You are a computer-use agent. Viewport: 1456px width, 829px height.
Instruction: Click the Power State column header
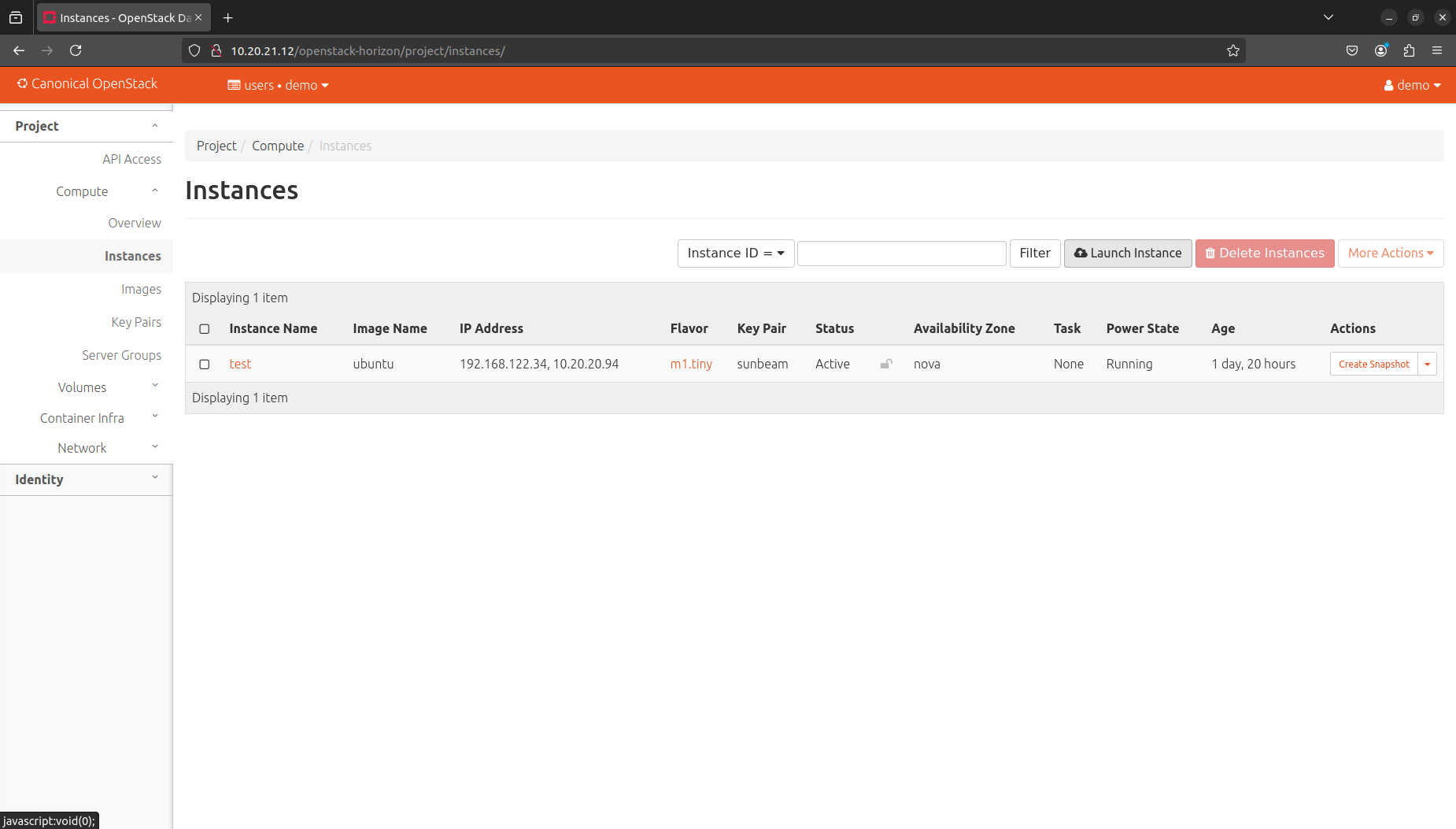tap(1143, 328)
